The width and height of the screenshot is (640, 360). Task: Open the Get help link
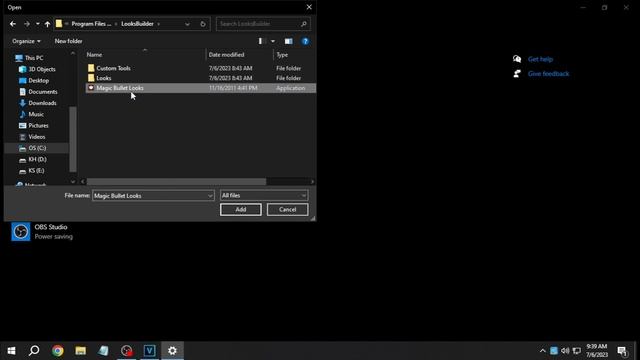tap(540, 59)
